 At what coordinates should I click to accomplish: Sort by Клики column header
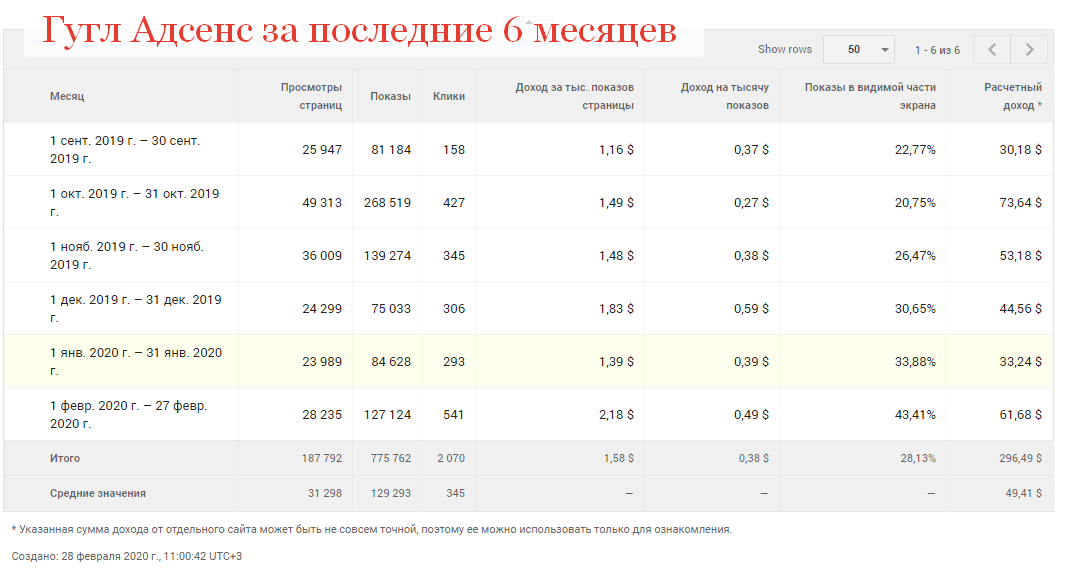click(x=449, y=96)
